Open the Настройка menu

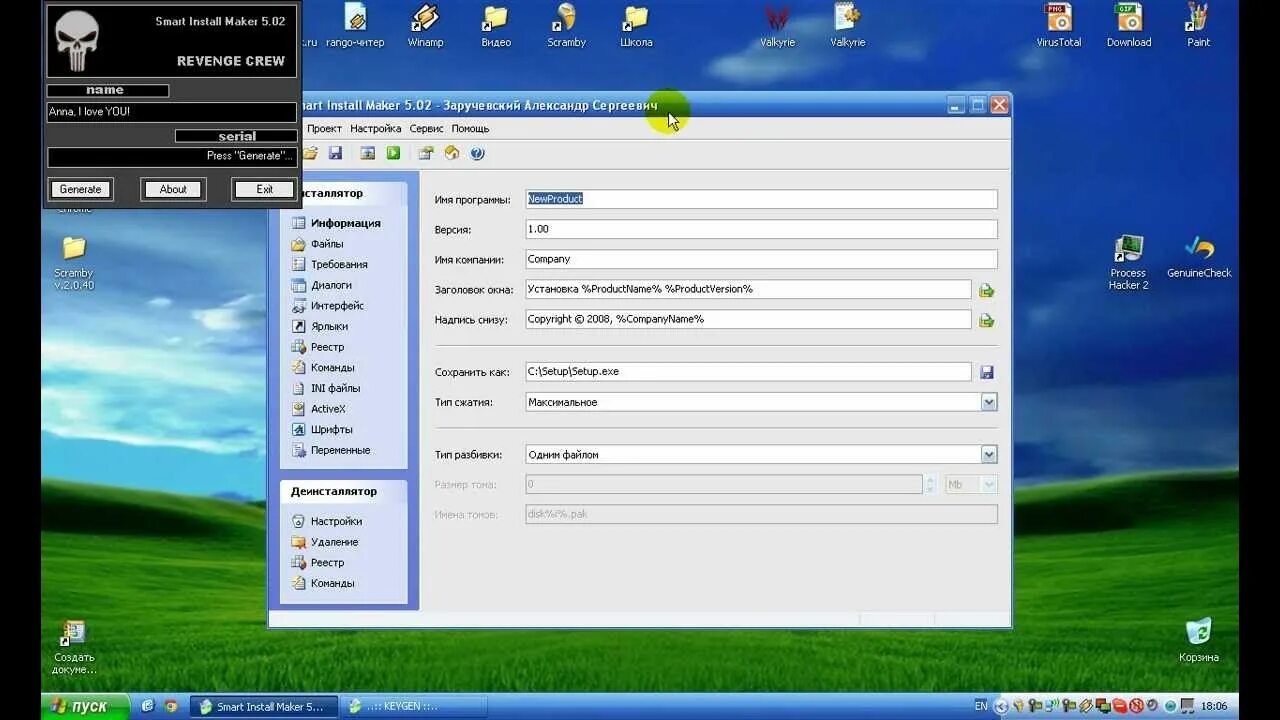375,128
